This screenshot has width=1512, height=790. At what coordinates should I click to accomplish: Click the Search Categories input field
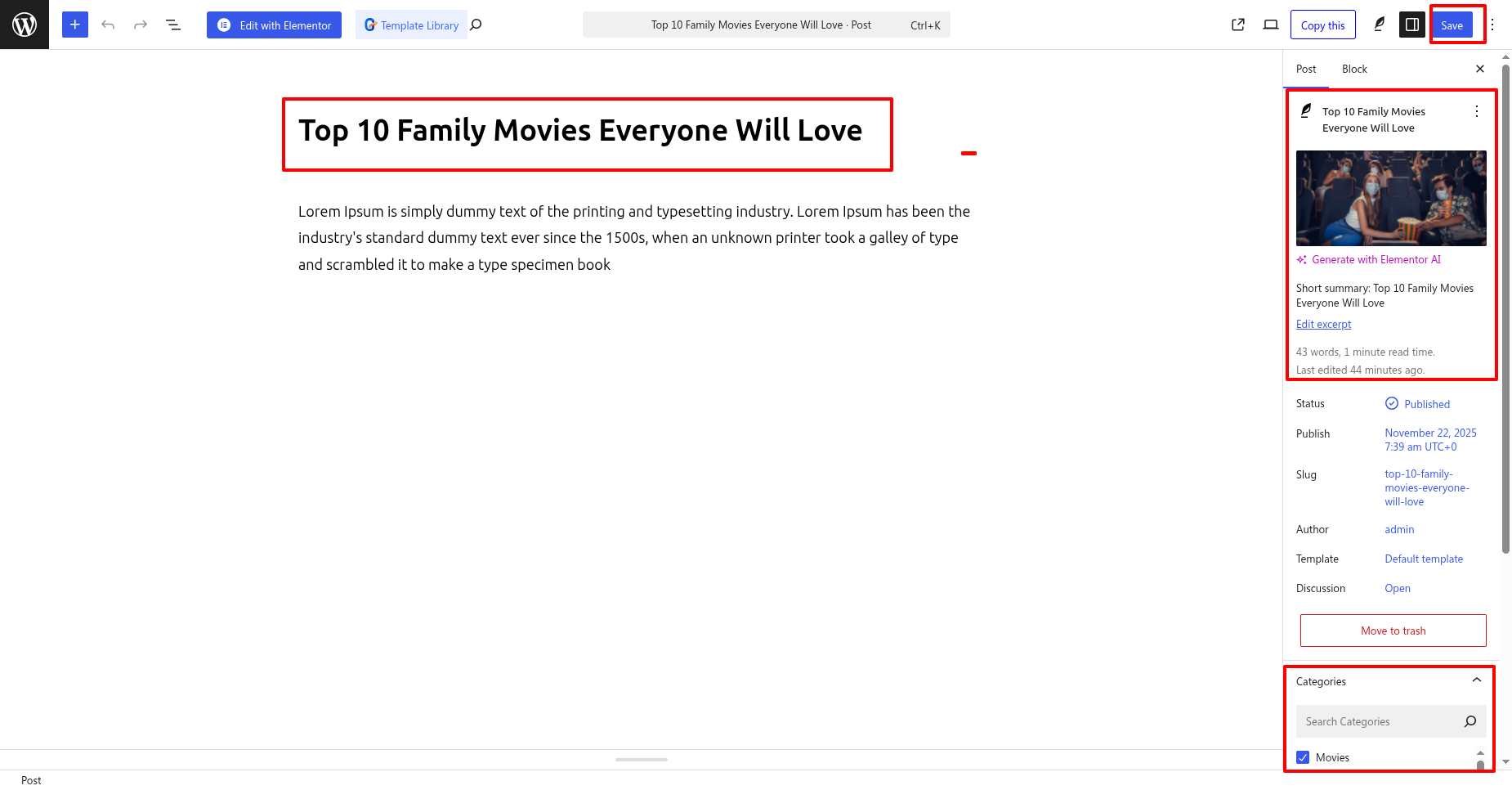(1378, 721)
